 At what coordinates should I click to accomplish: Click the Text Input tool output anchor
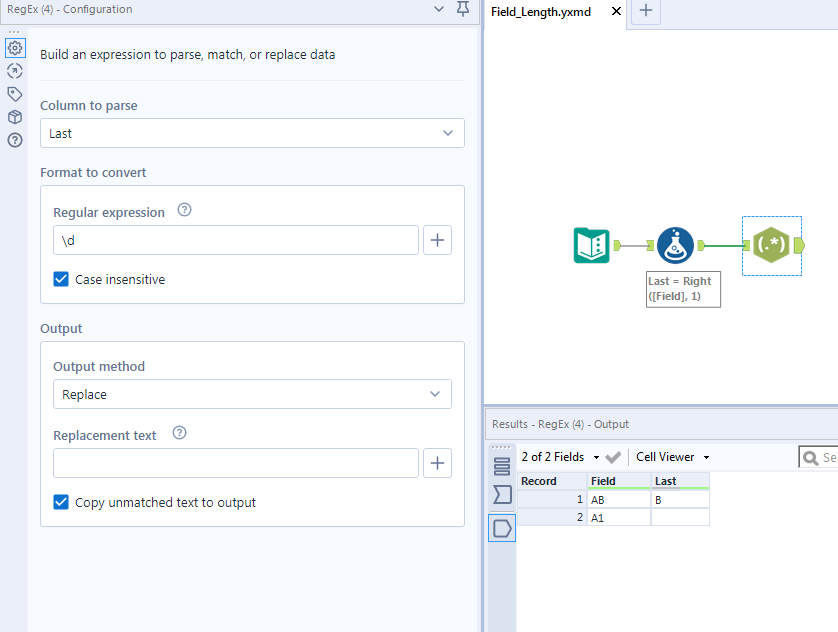click(617, 246)
